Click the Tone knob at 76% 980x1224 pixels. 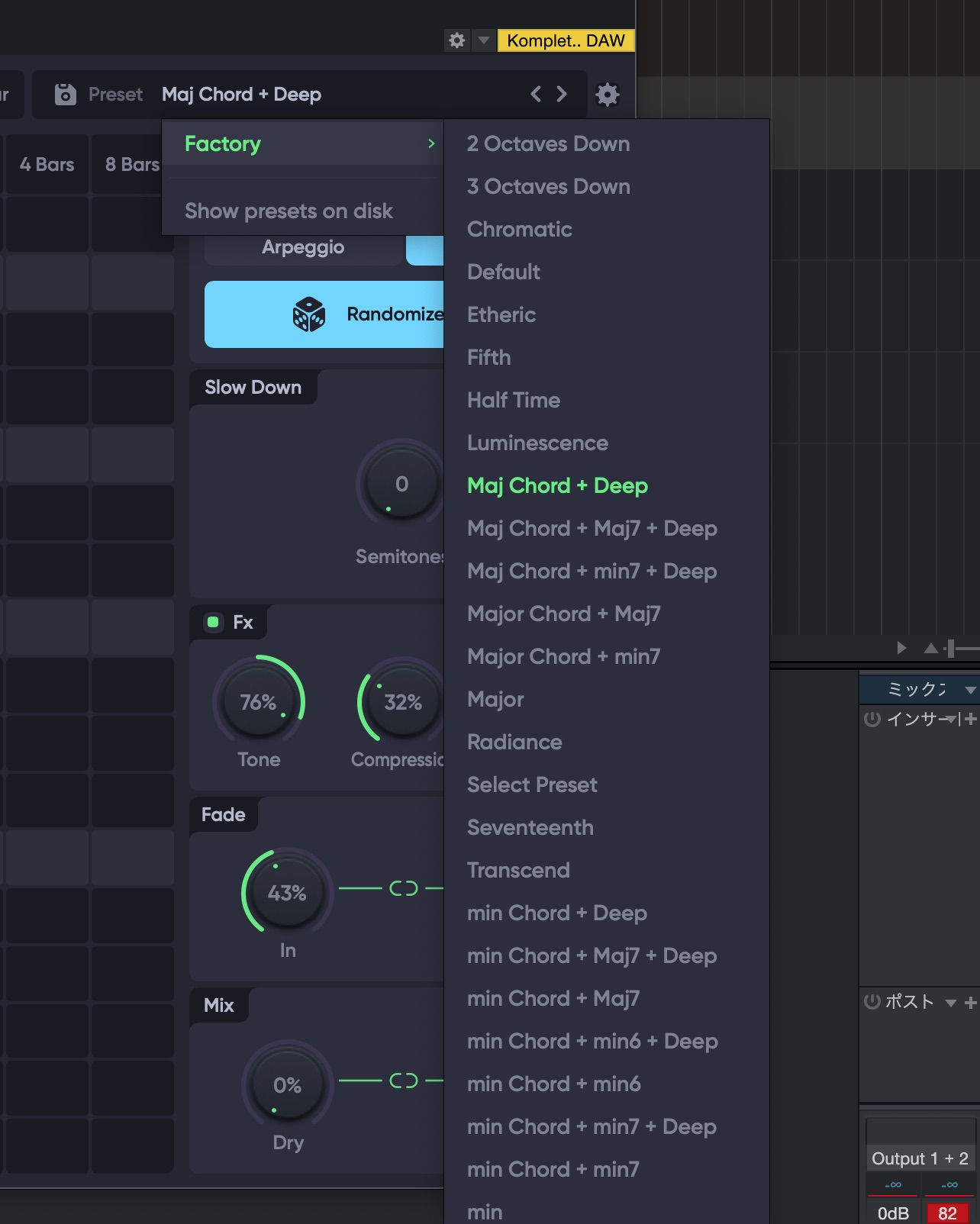(x=259, y=701)
